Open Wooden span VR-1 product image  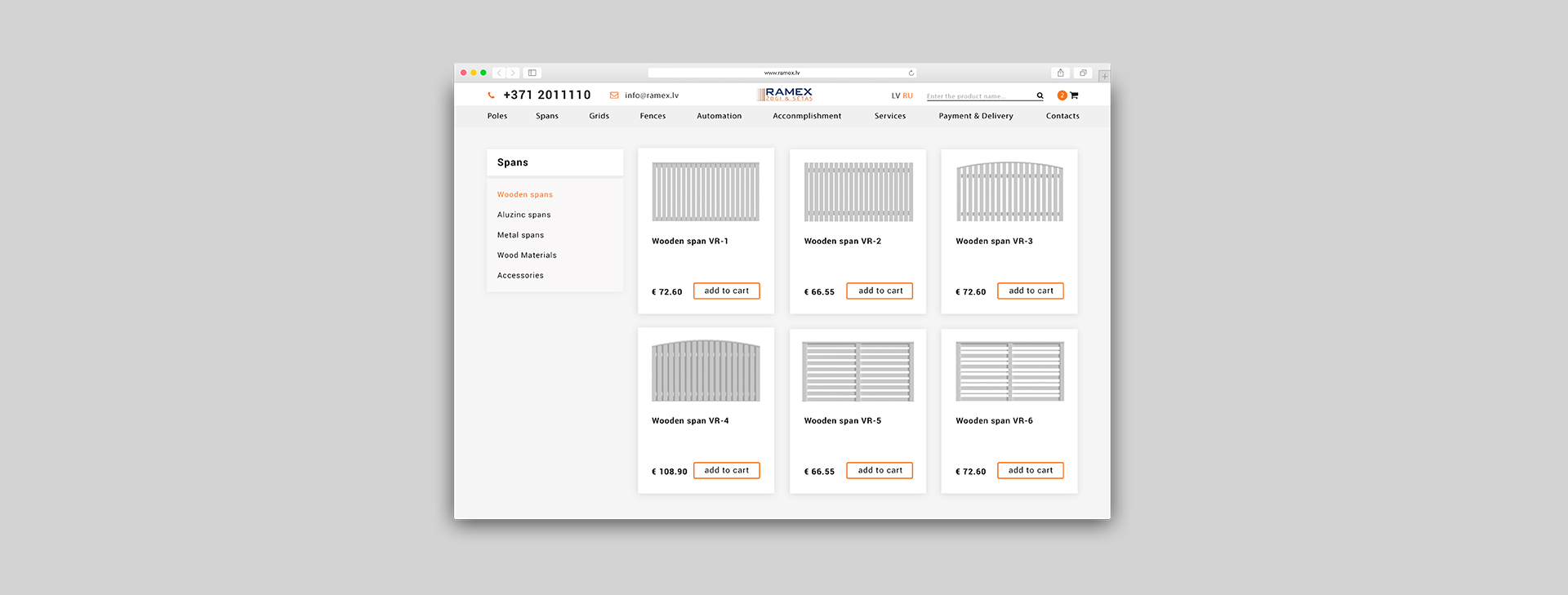706,192
